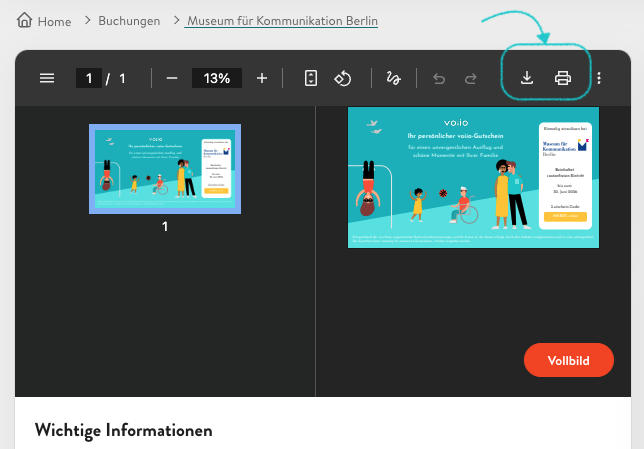
Task: Click the 13% zoom level field
Action: [x=216, y=78]
